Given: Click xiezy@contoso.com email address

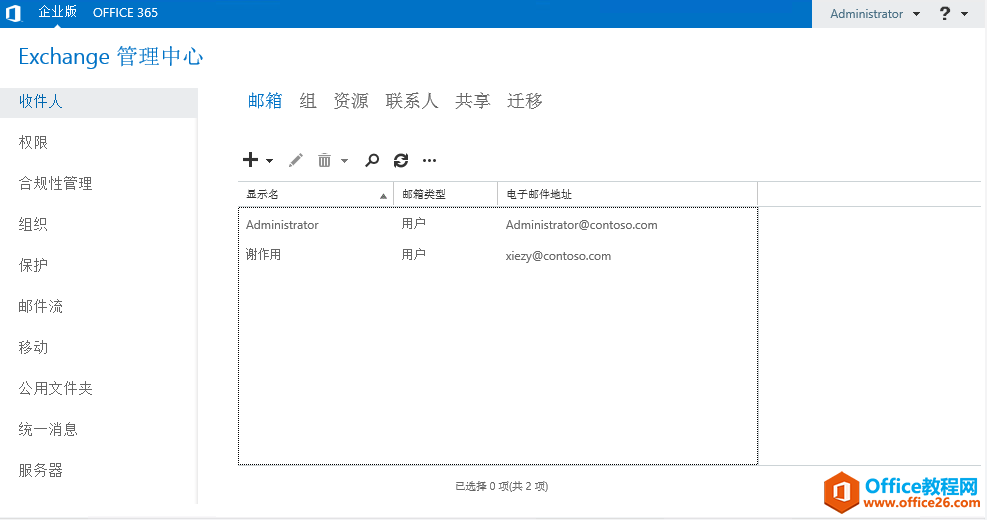Looking at the screenshot, I should (558, 256).
